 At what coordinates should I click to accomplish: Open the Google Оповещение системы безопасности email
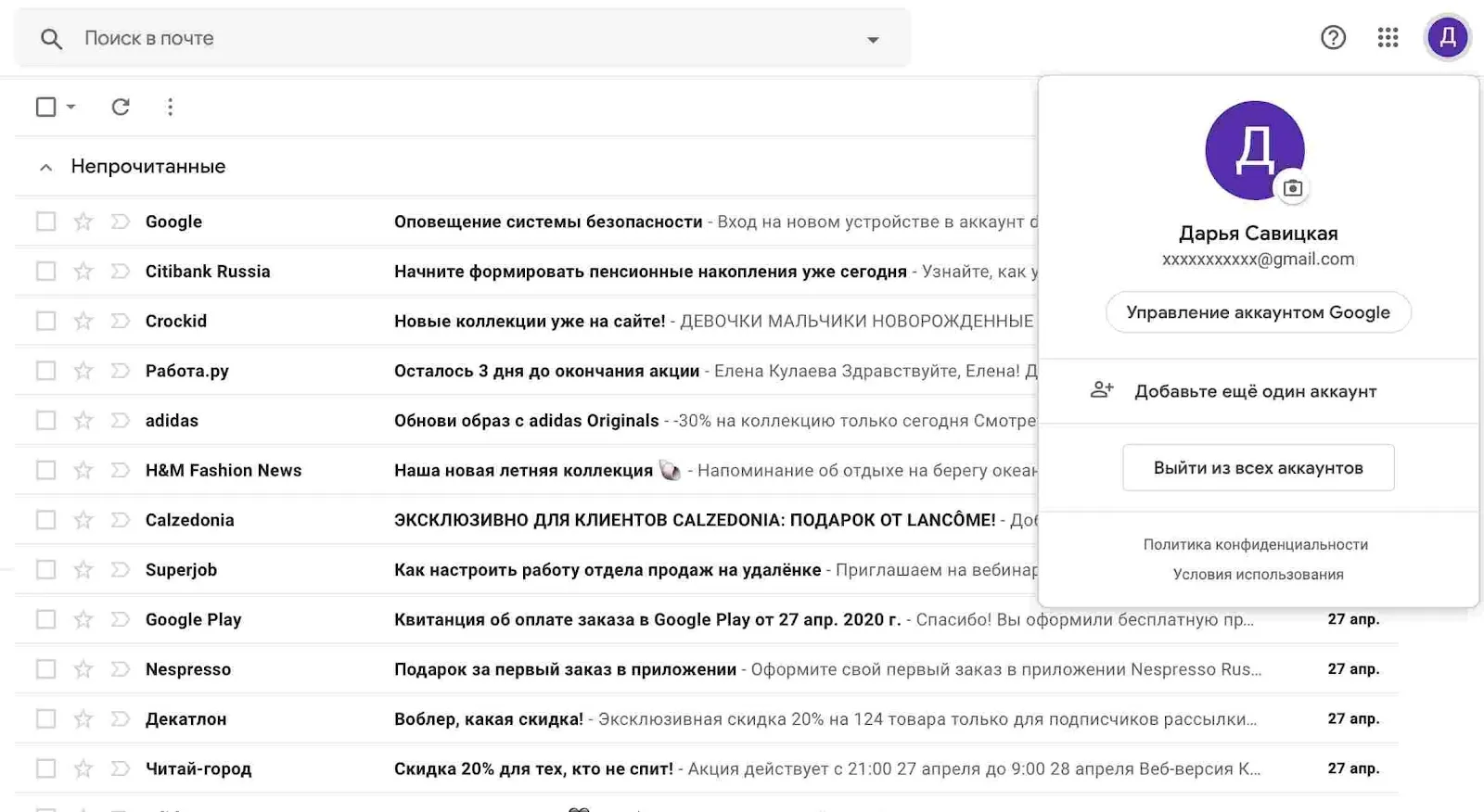pyautogui.click(x=526, y=222)
